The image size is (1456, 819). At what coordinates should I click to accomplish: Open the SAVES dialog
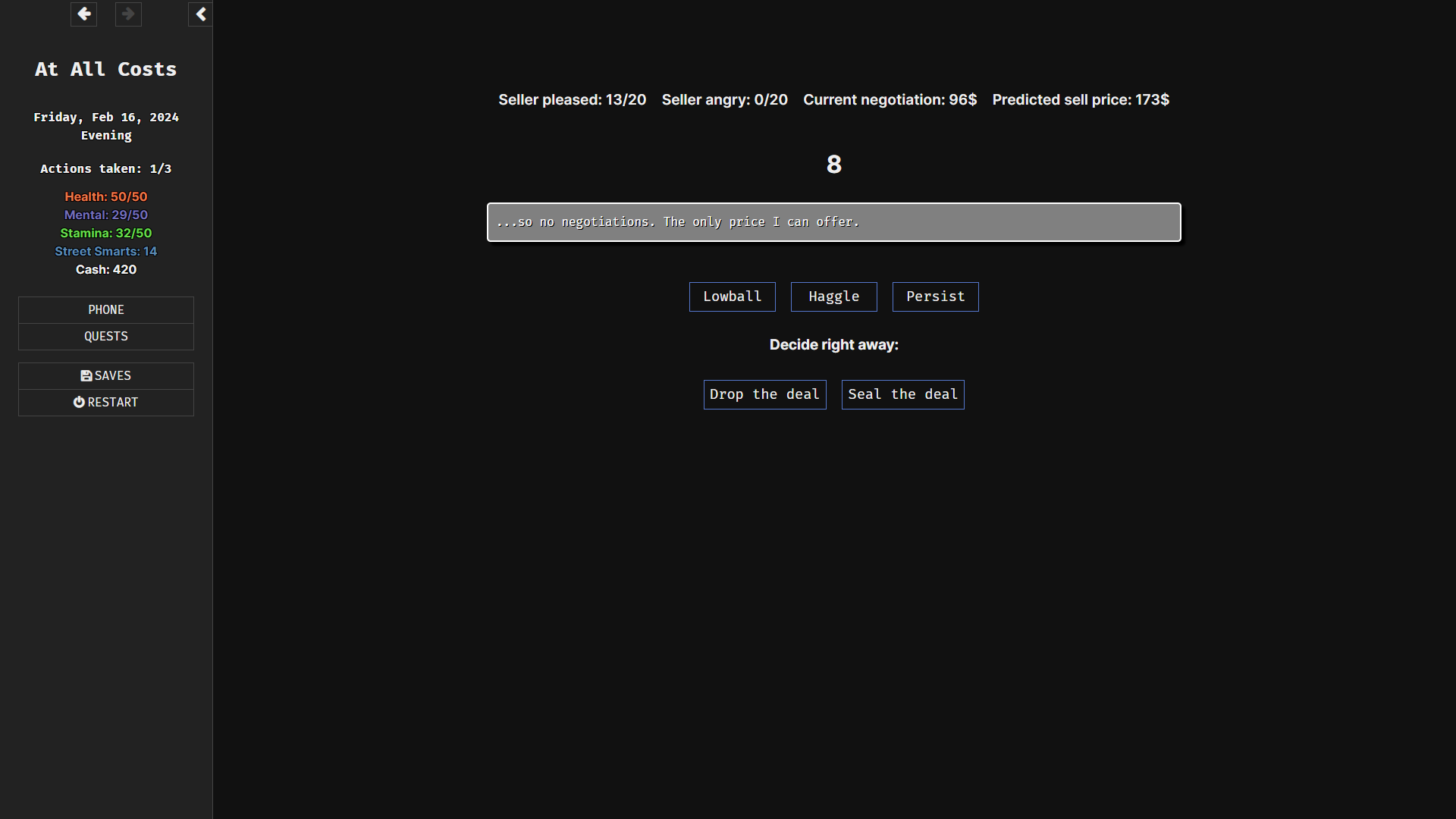tap(106, 376)
